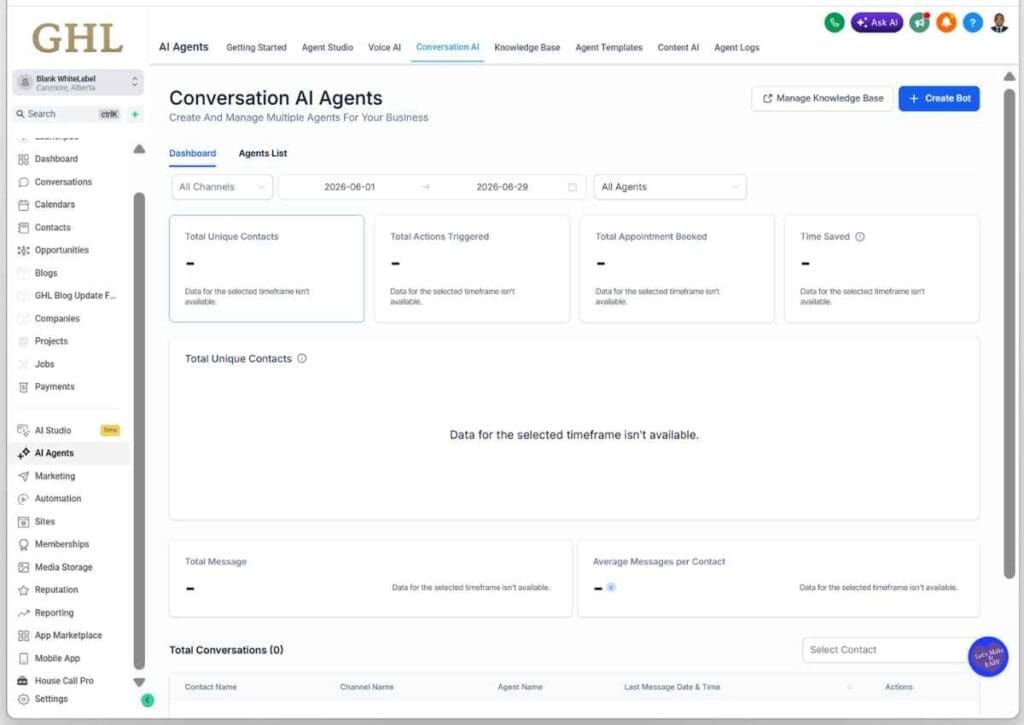This screenshot has height=725, width=1024.
Task: Open Automation in the sidebar
Action: click(x=57, y=498)
